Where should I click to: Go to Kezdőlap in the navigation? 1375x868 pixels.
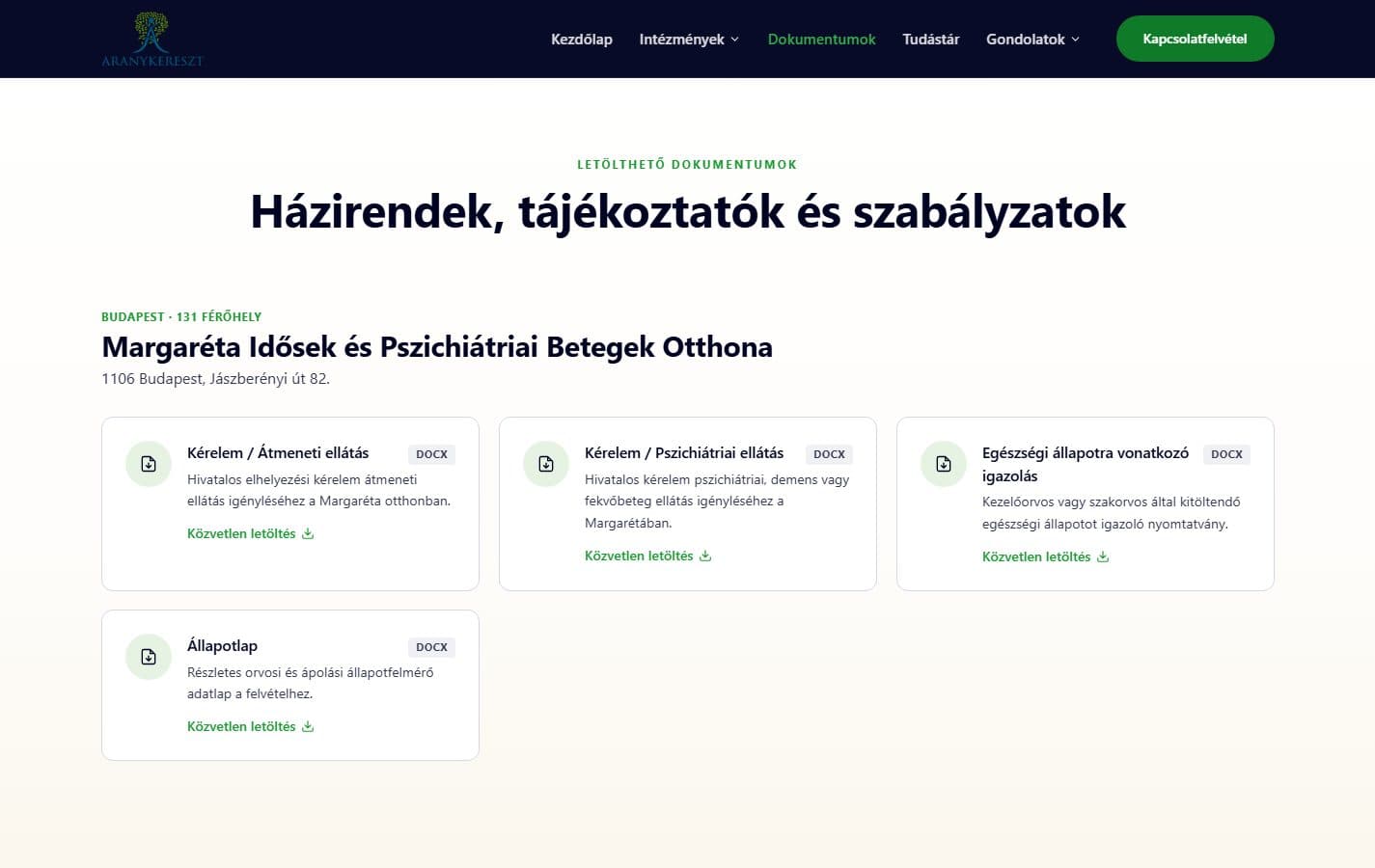(x=582, y=39)
